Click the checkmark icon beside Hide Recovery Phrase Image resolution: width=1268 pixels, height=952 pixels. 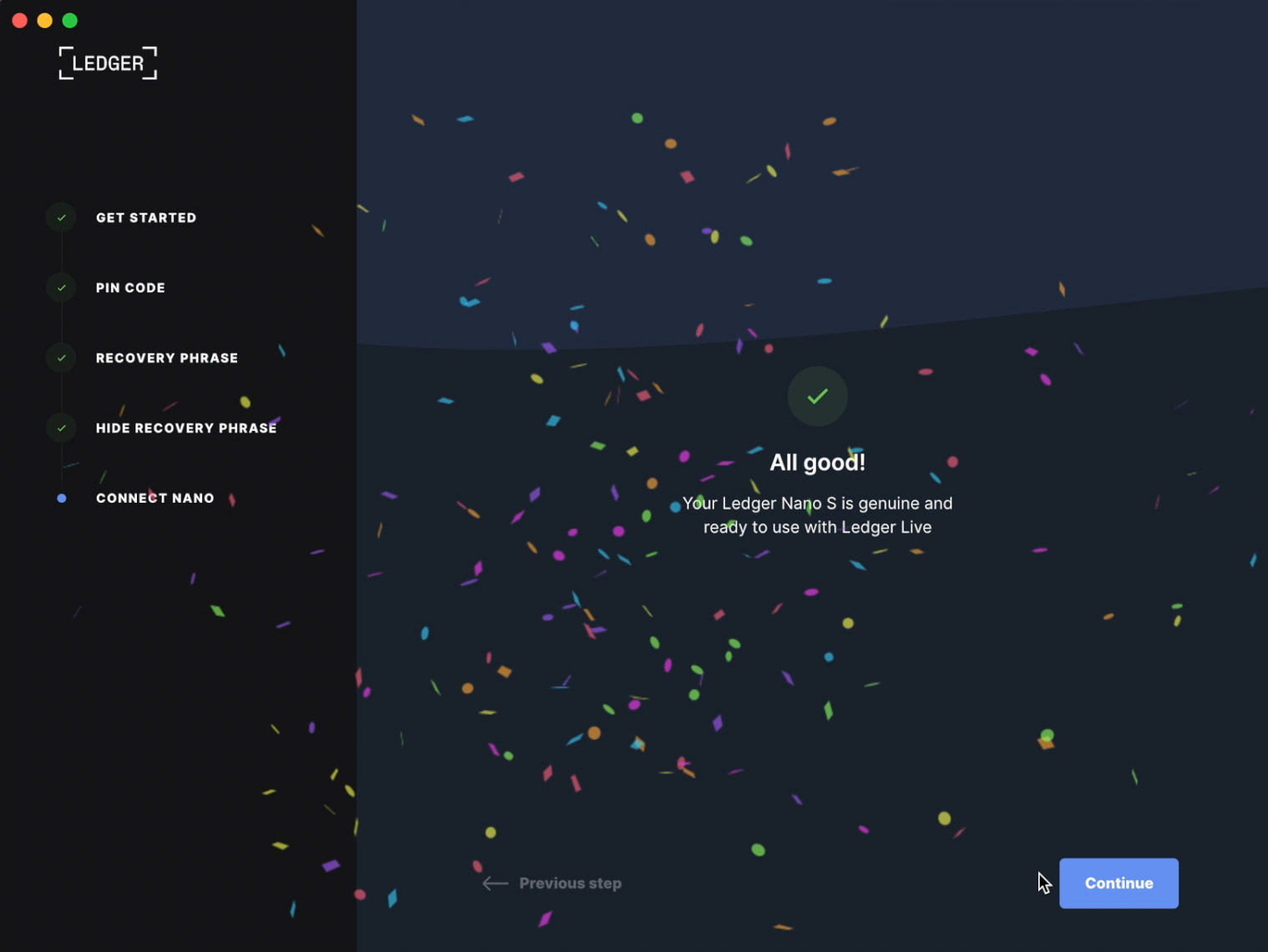(x=61, y=428)
